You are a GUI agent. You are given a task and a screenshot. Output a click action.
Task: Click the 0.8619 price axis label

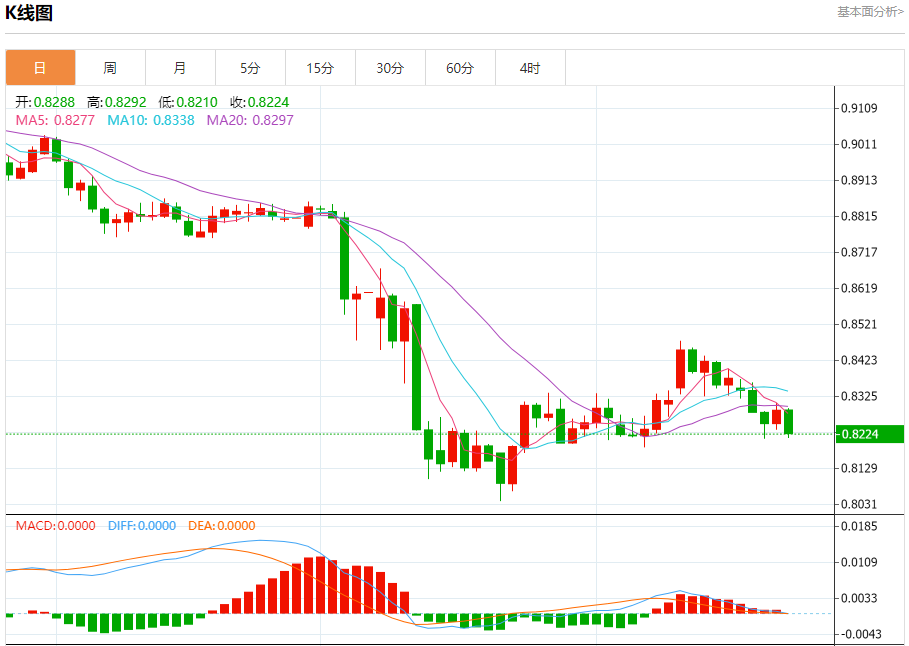859,288
